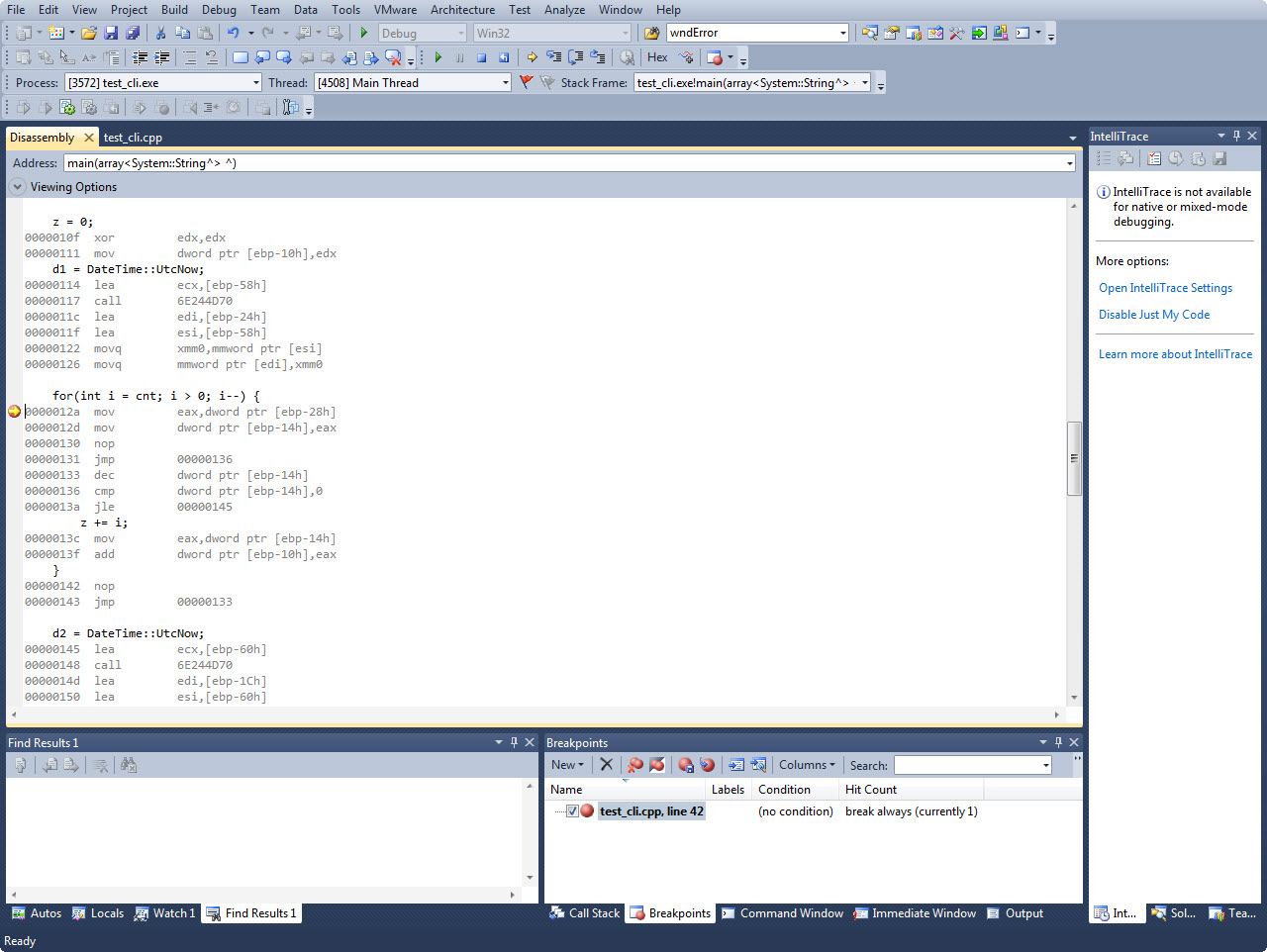The image size is (1267, 952).
Task: Click the Continue green arrow on Debug toolbar
Action: pyautogui.click(x=438, y=57)
